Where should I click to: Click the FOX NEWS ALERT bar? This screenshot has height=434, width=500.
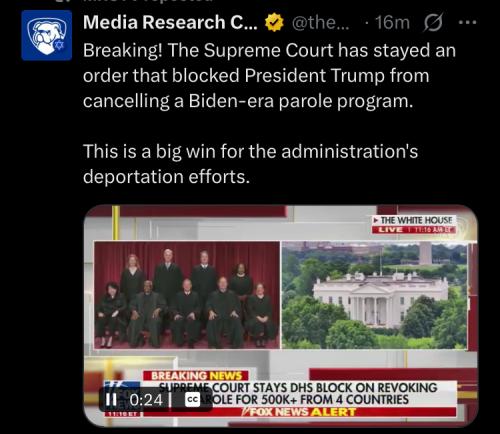point(299,412)
